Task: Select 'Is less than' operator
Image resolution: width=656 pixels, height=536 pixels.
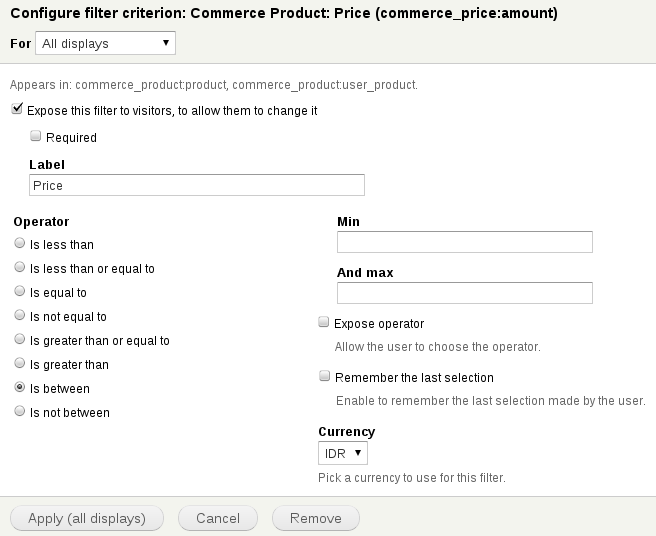Action: pos(20,244)
